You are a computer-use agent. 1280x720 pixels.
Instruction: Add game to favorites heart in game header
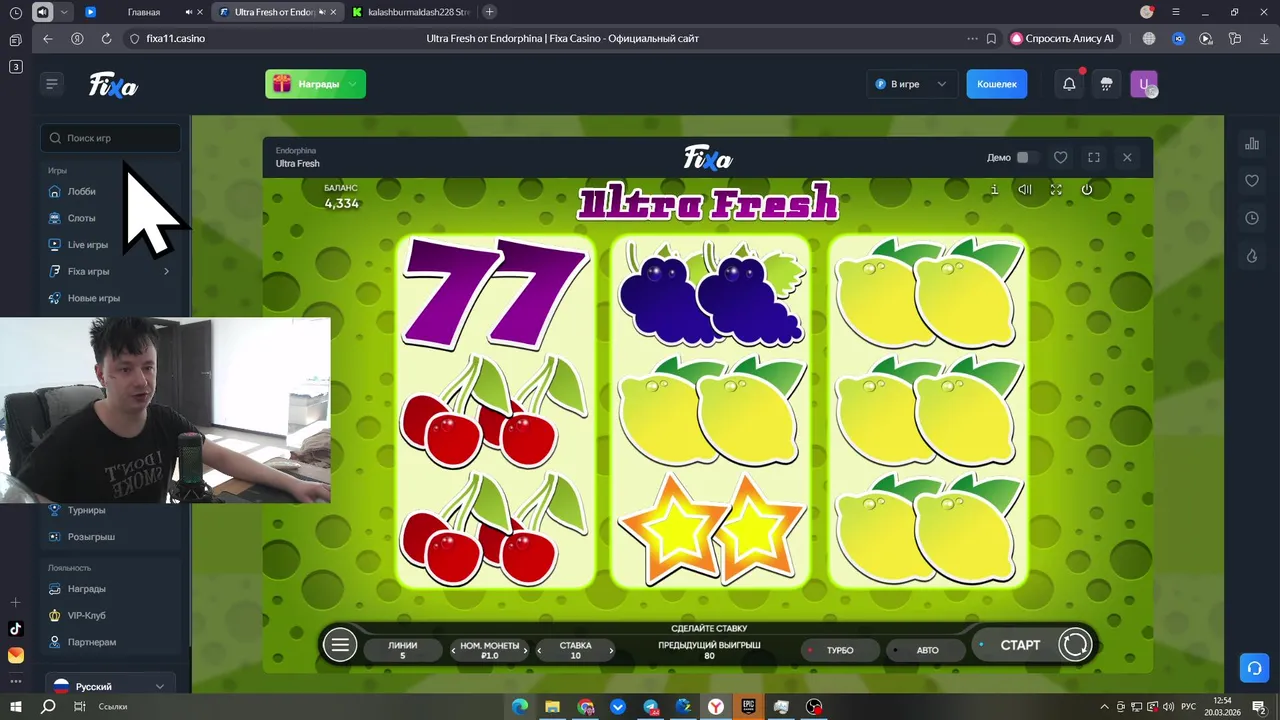(1061, 157)
